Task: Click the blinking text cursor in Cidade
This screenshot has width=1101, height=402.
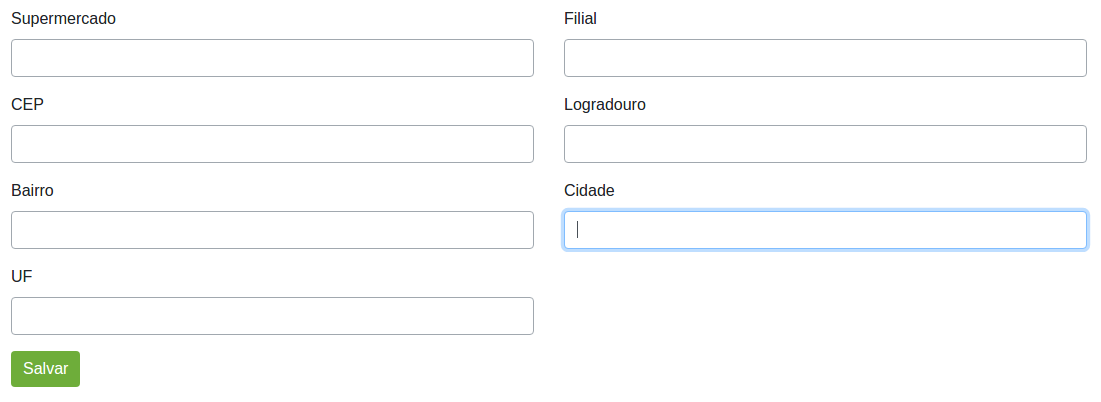Action: [x=578, y=230]
